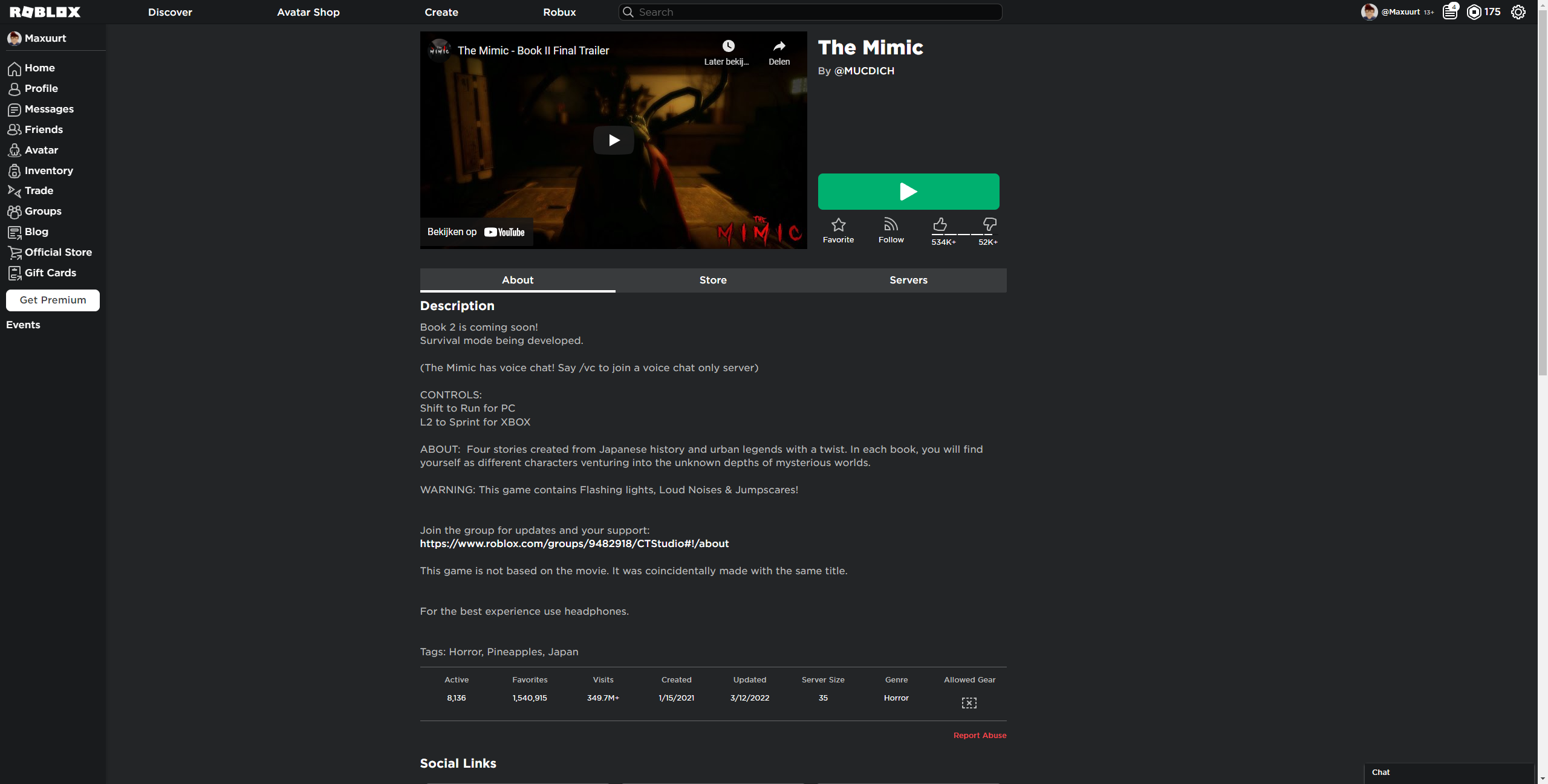The height and width of the screenshot is (784, 1548).
Task: Open Groups from the sidebar
Action: tap(42, 211)
